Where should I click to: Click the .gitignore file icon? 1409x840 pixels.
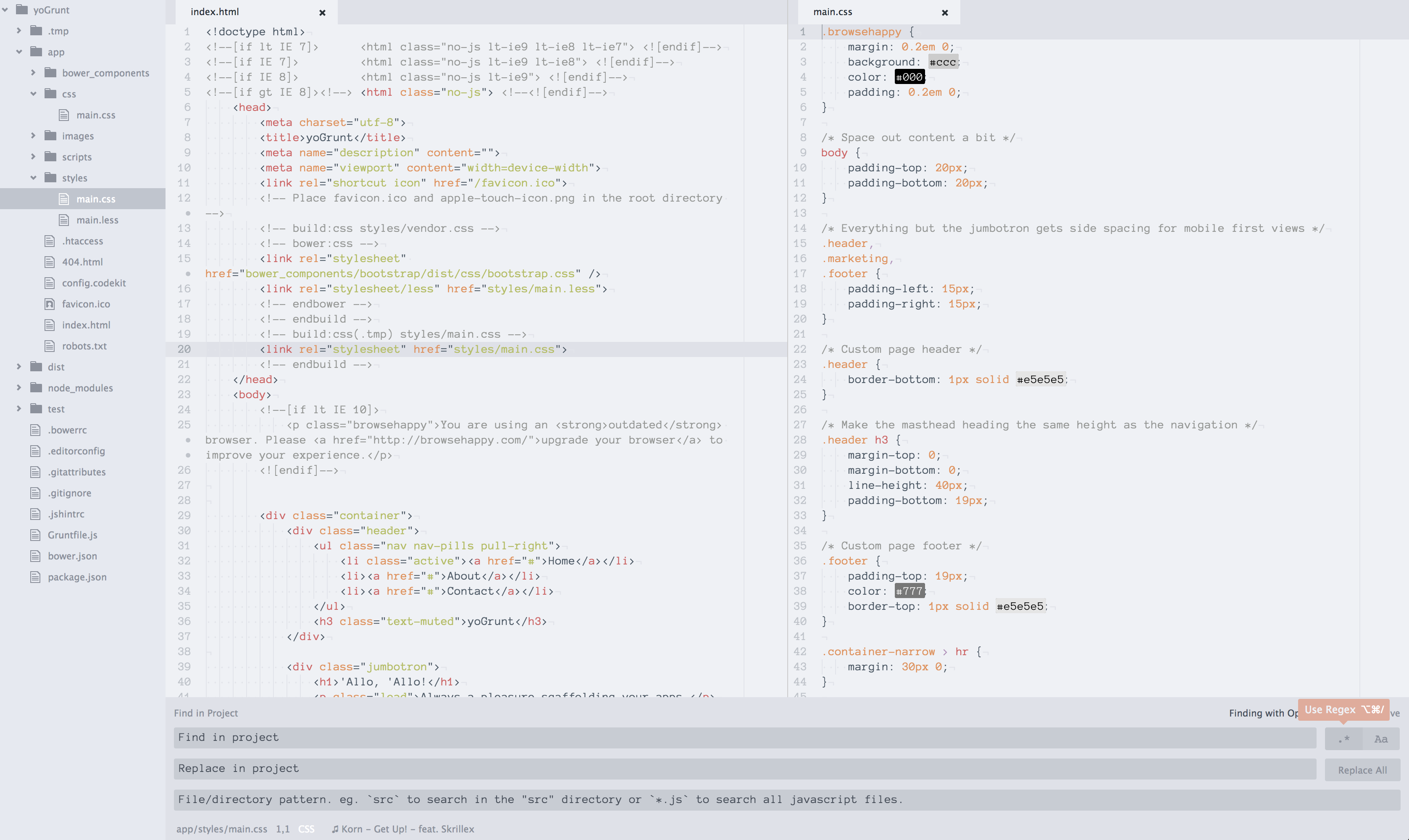tap(36, 493)
